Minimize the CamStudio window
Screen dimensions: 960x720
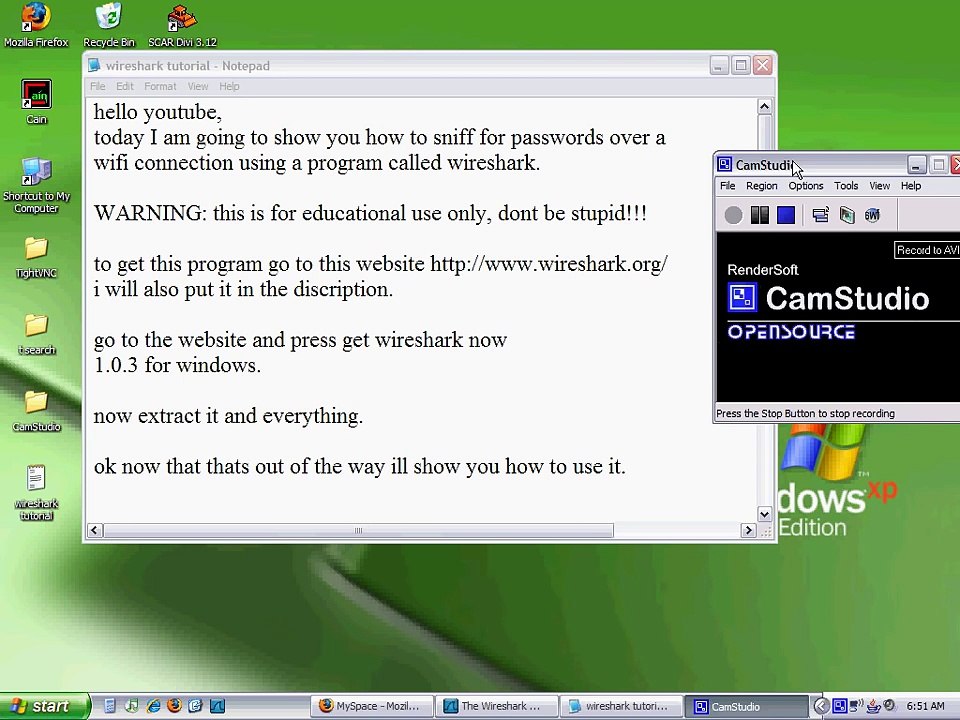[916, 165]
